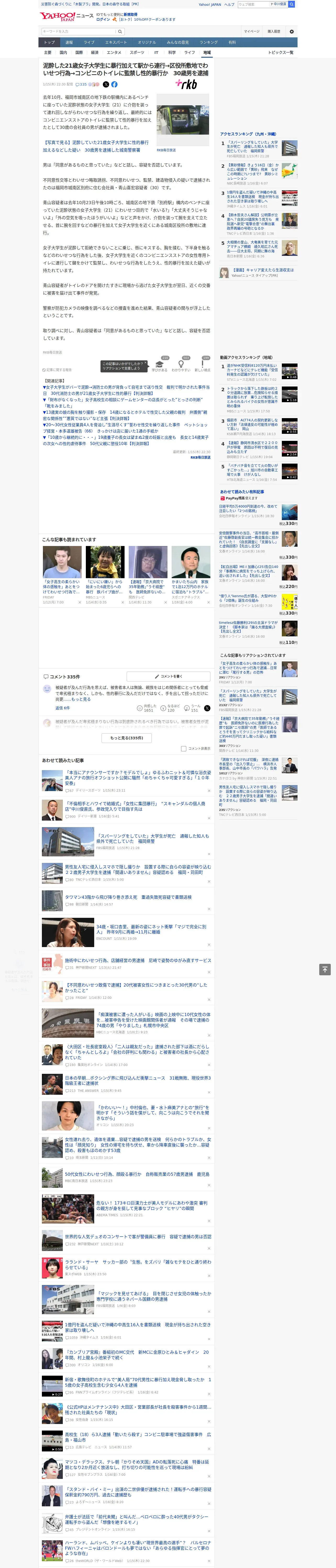This screenshot has height=1568, width=336.
Task: Click the うーん 151 reaction
Action: click(x=192, y=708)
